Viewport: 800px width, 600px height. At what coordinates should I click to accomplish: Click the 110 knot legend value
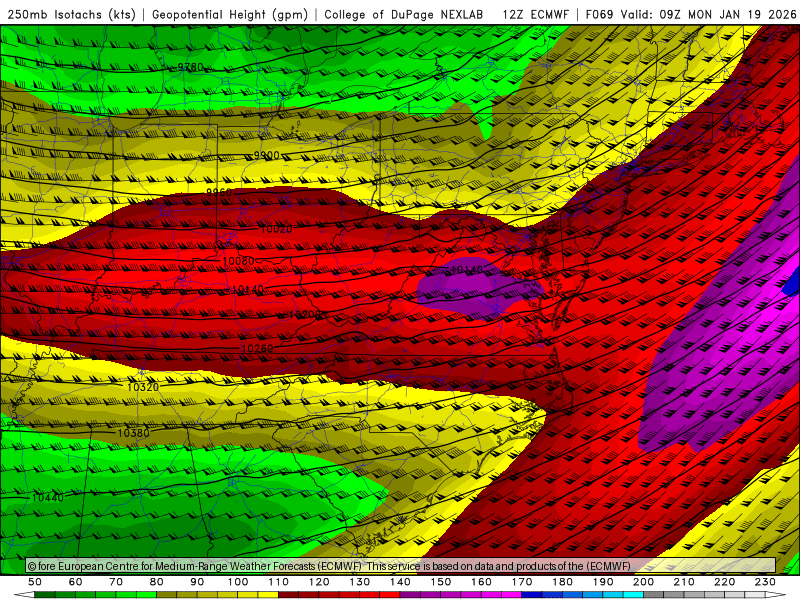coord(279,582)
